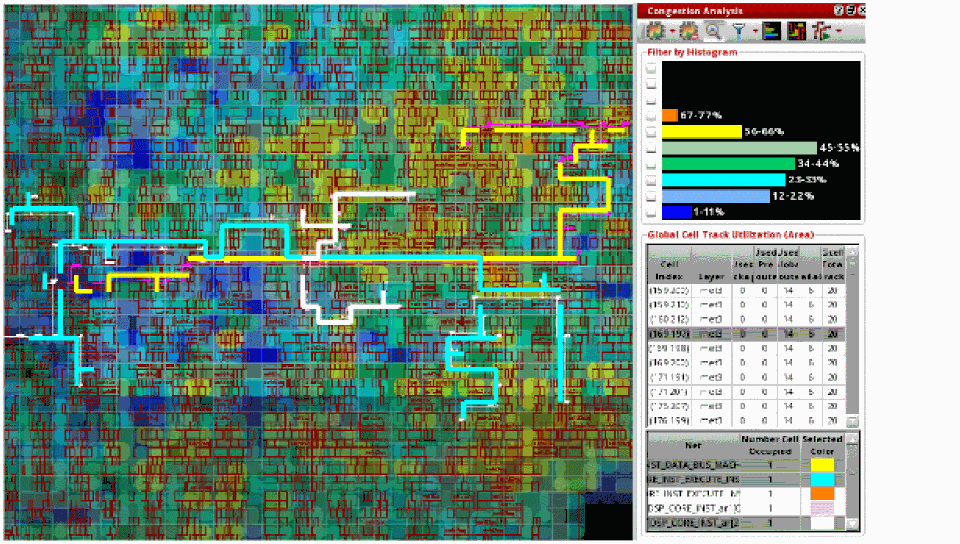
Task: Check the box for the 1-11% bar
Action: [x=651, y=212]
